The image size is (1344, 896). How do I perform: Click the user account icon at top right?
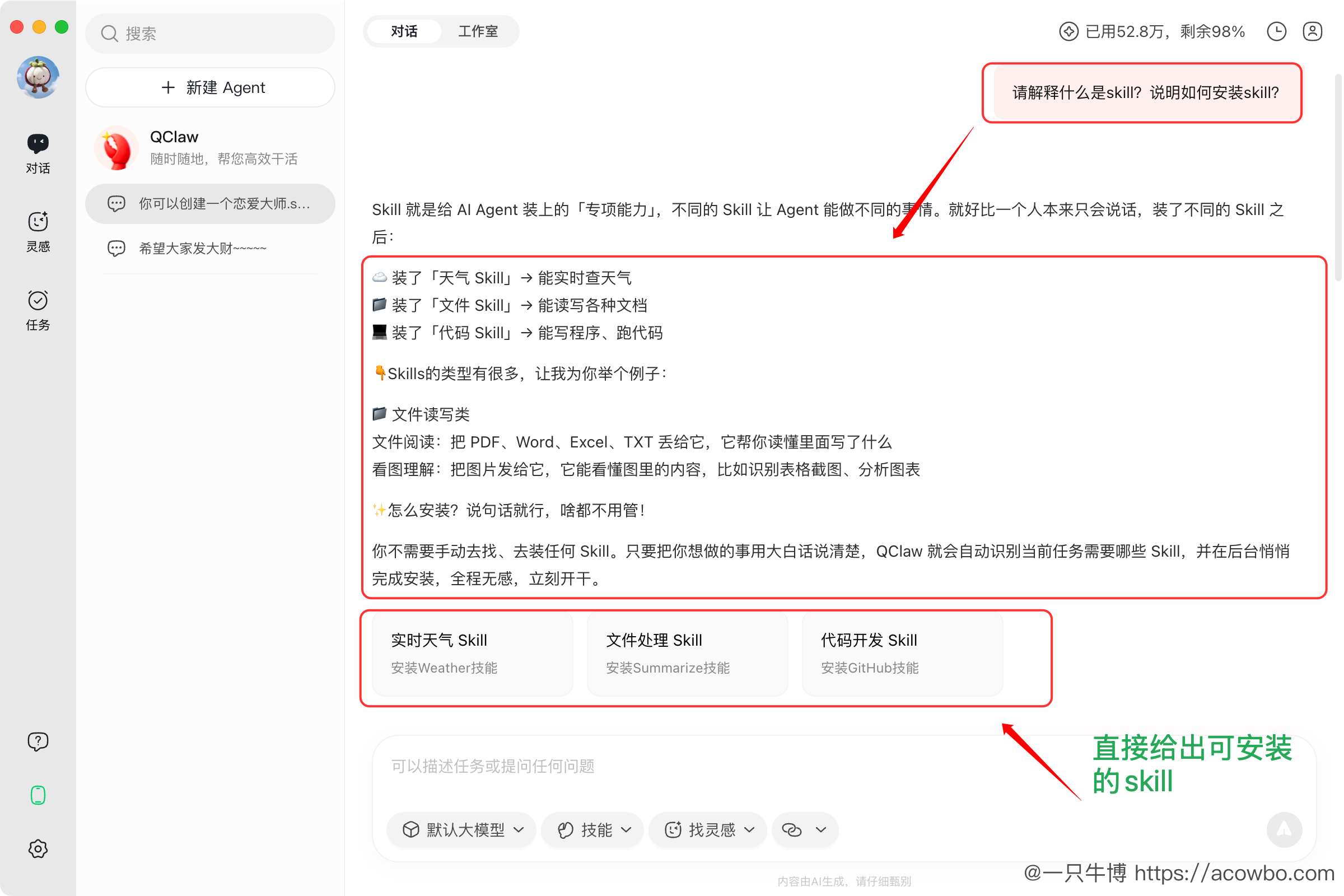pyautogui.click(x=1312, y=31)
